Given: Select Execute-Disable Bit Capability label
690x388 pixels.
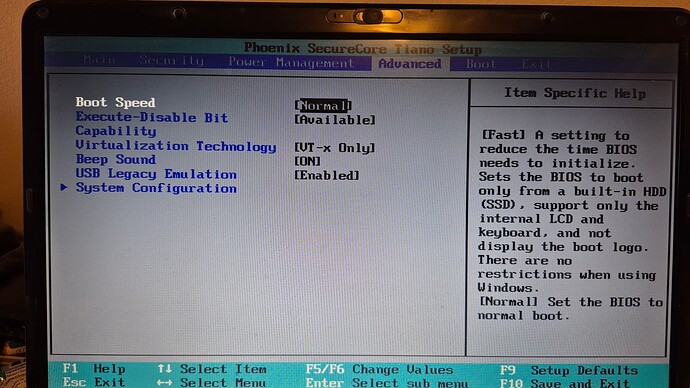Looking at the screenshot, I should pos(151,124).
